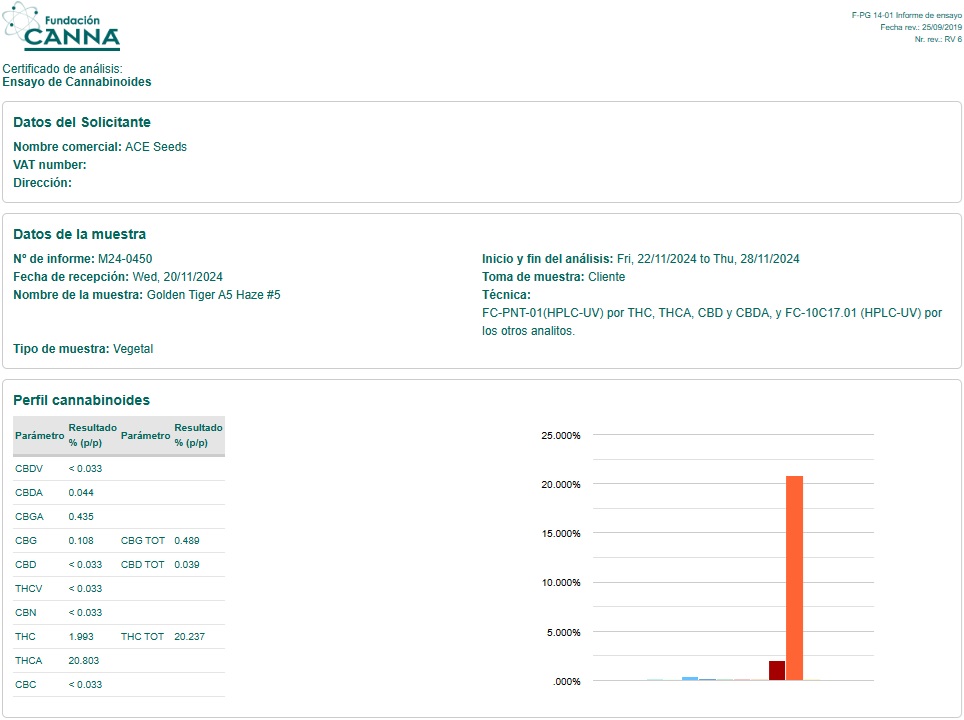Click the CBDV row label
964x720 pixels.
coord(29,469)
